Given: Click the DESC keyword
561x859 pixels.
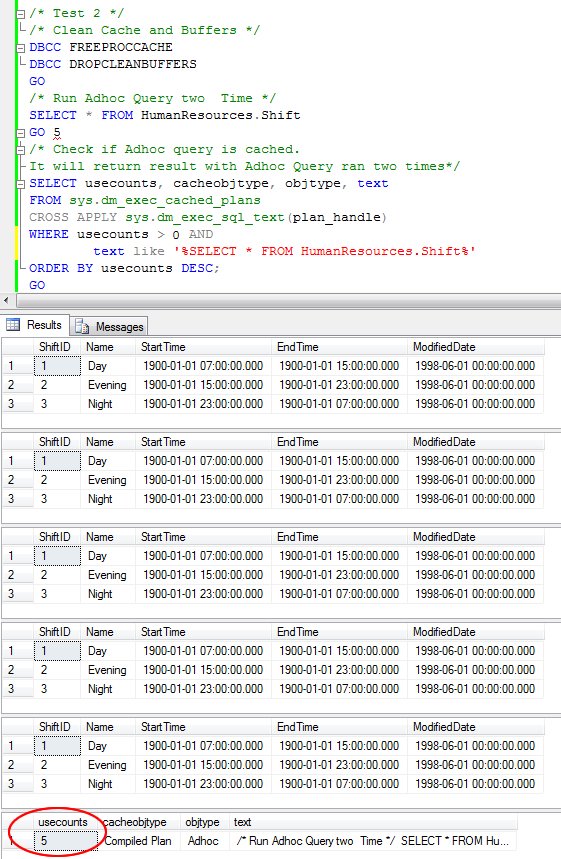Looking at the screenshot, I should tap(197, 268).
